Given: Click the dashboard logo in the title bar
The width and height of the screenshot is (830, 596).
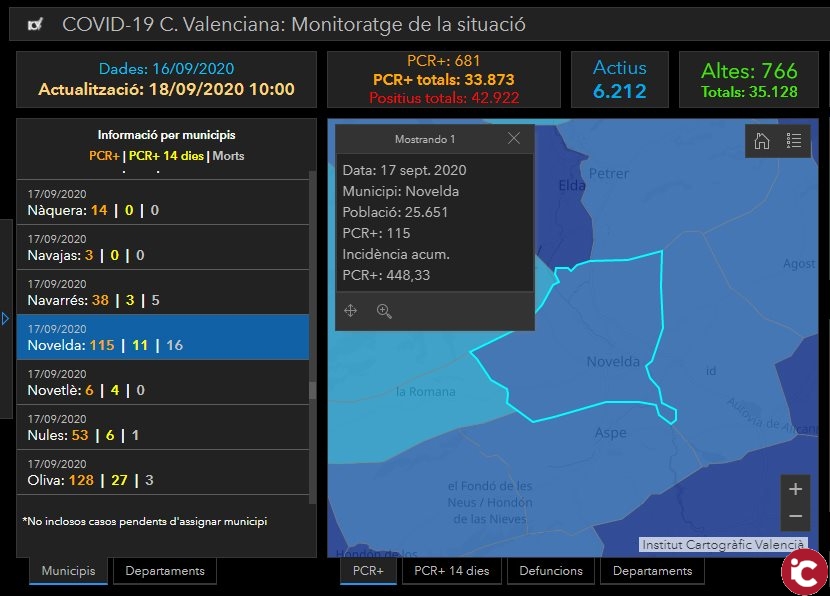Looking at the screenshot, I should [35, 25].
